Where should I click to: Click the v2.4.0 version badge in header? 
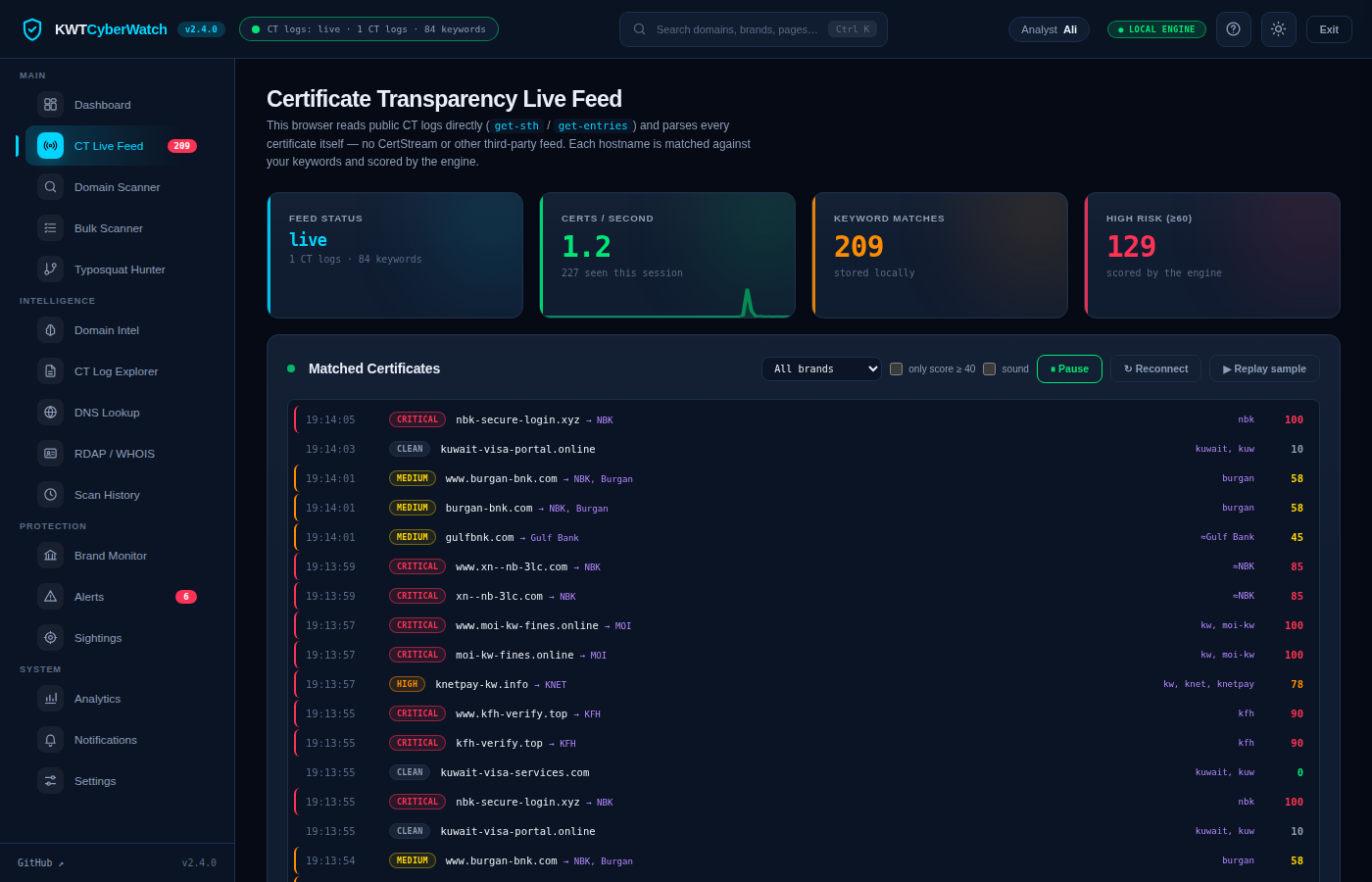201,29
